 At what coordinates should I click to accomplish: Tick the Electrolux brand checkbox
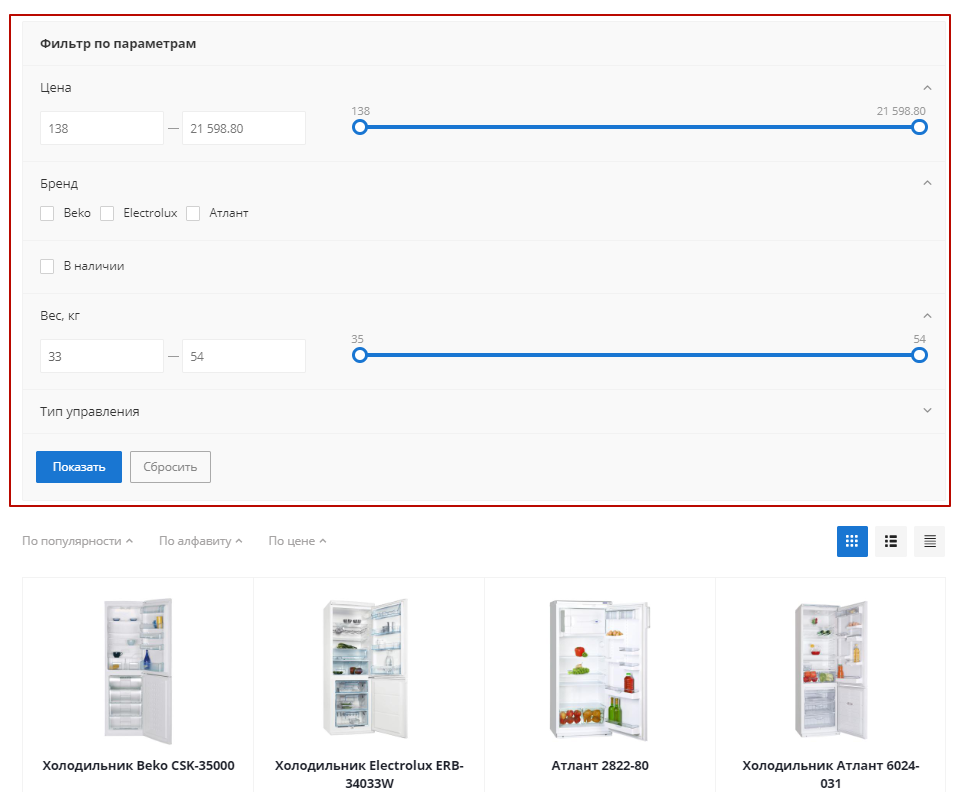tap(107, 213)
